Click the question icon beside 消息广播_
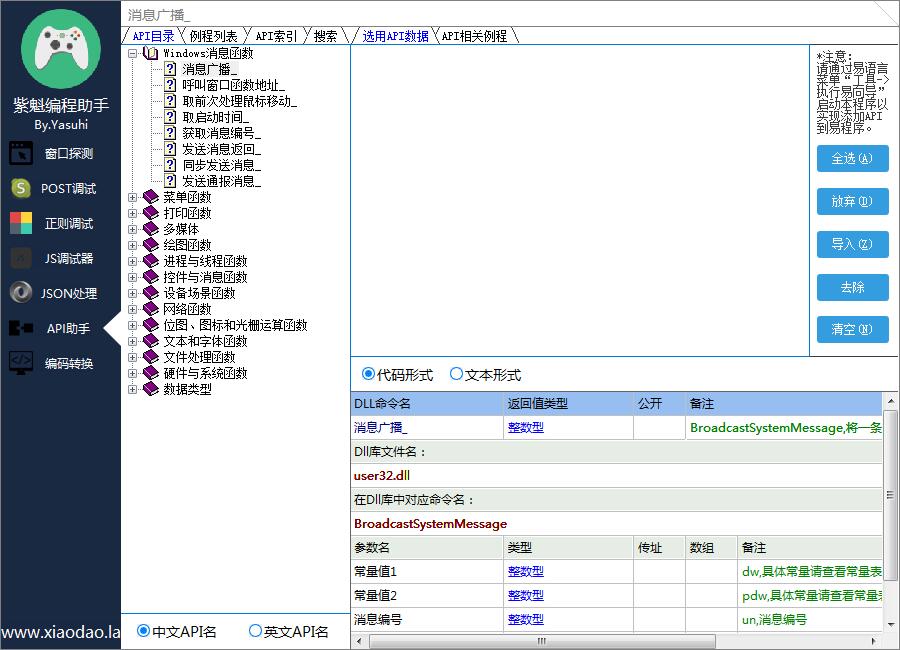The height and width of the screenshot is (650, 900). 170,69
